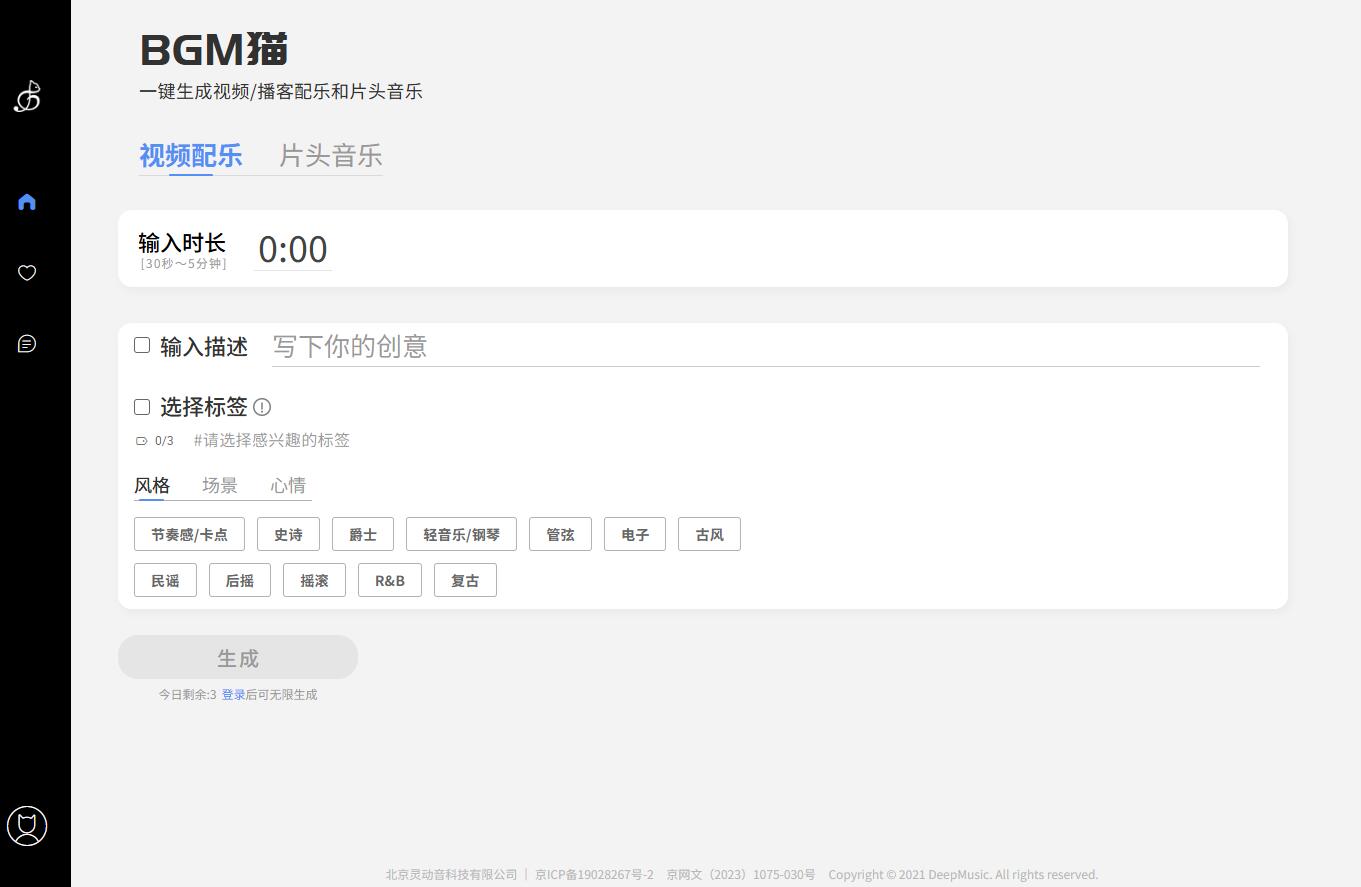The image size is (1361, 887).
Task: Click the 京网文（2023）1075-030号 footer link
Action: [x=741, y=875]
